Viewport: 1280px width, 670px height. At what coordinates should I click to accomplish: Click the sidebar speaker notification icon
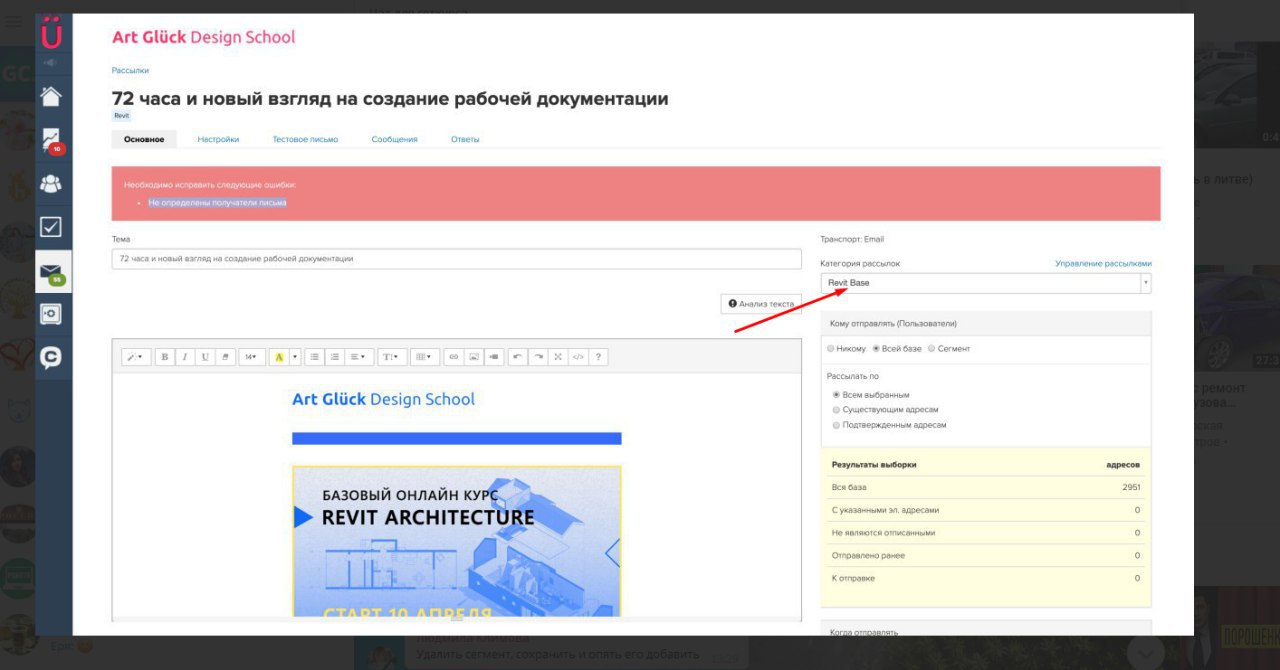pos(51,63)
